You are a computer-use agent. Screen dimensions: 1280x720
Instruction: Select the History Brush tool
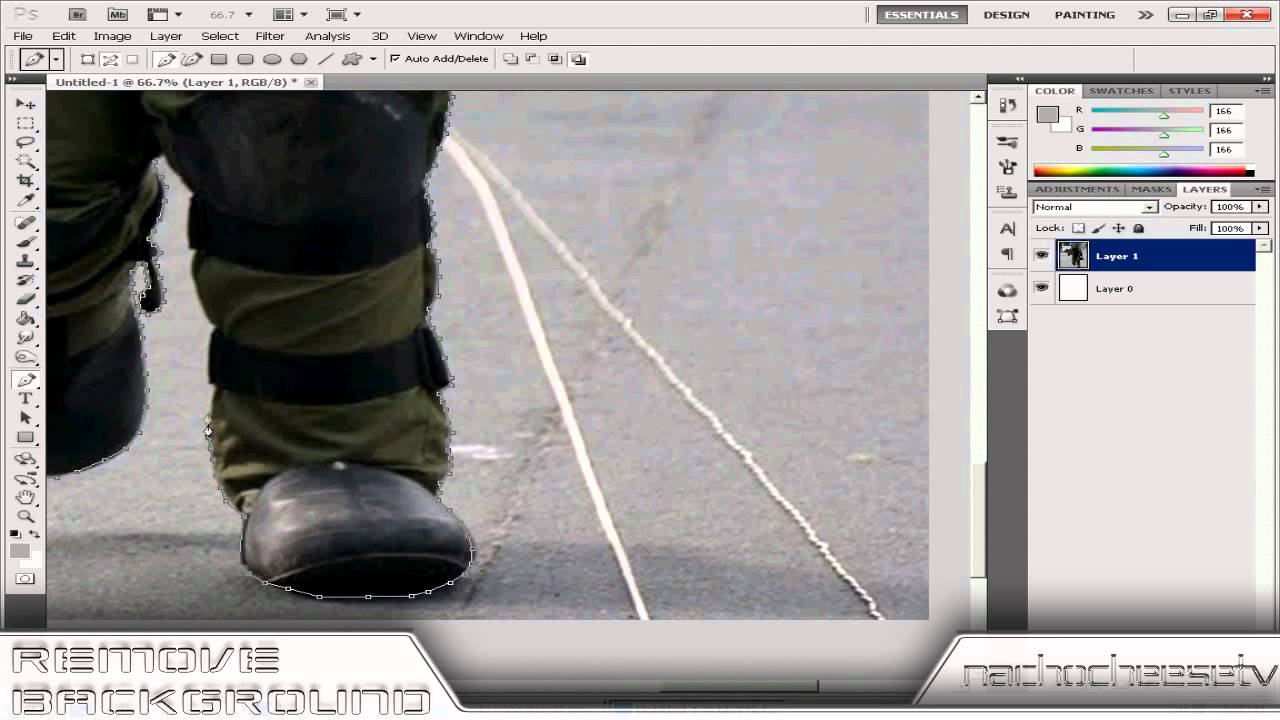tap(26, 280)
